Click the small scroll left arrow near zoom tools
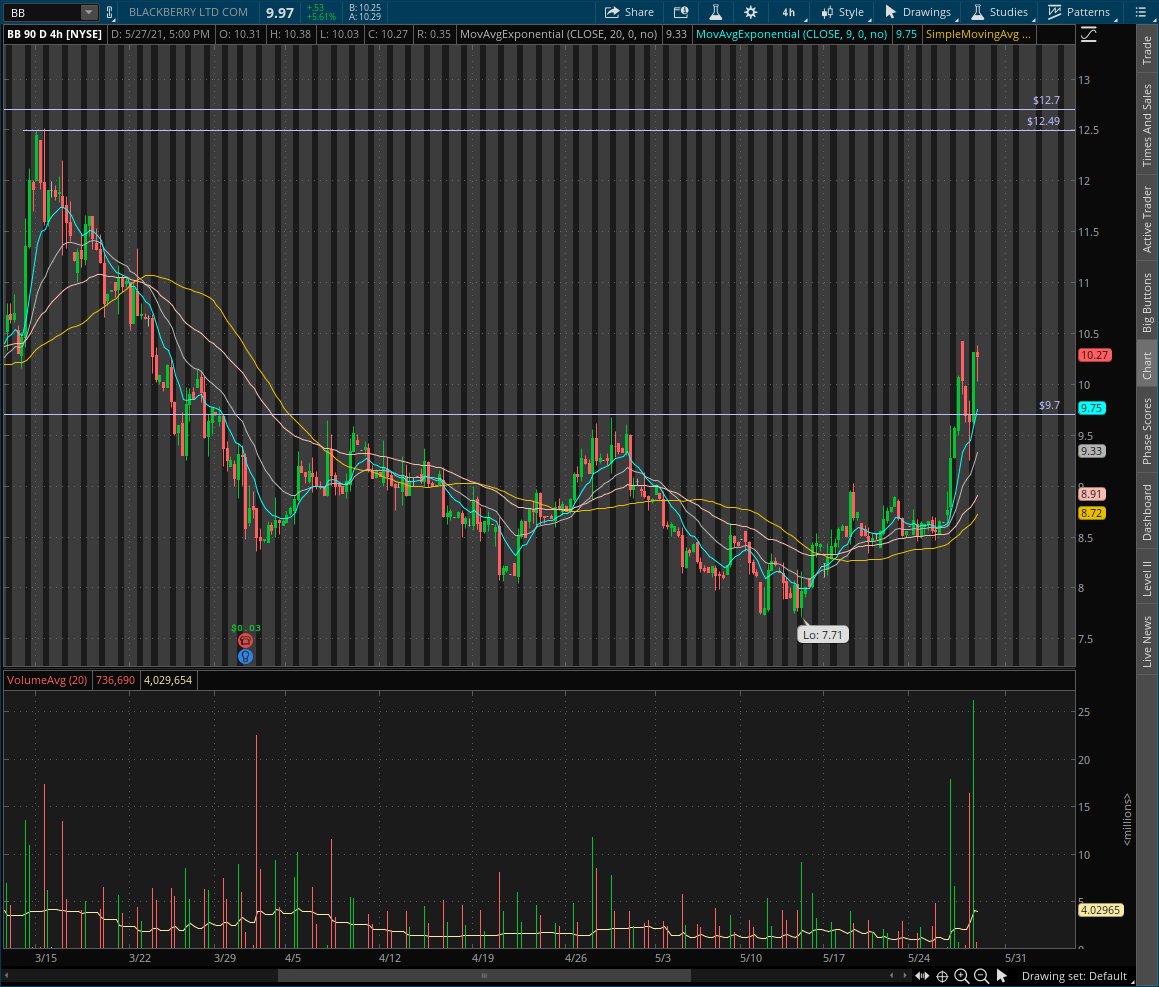Image resolution: width=1159 pixels, height=987 pixels. [891, 976]
